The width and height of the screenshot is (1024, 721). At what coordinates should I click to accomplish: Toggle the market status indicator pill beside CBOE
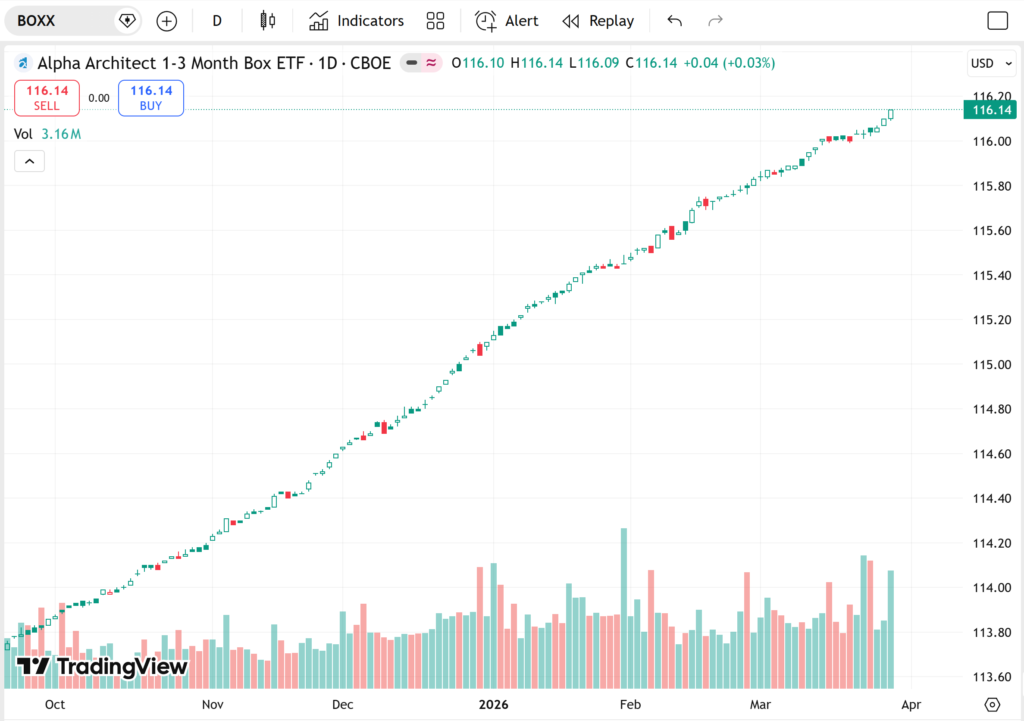click(x=422, y=63)
